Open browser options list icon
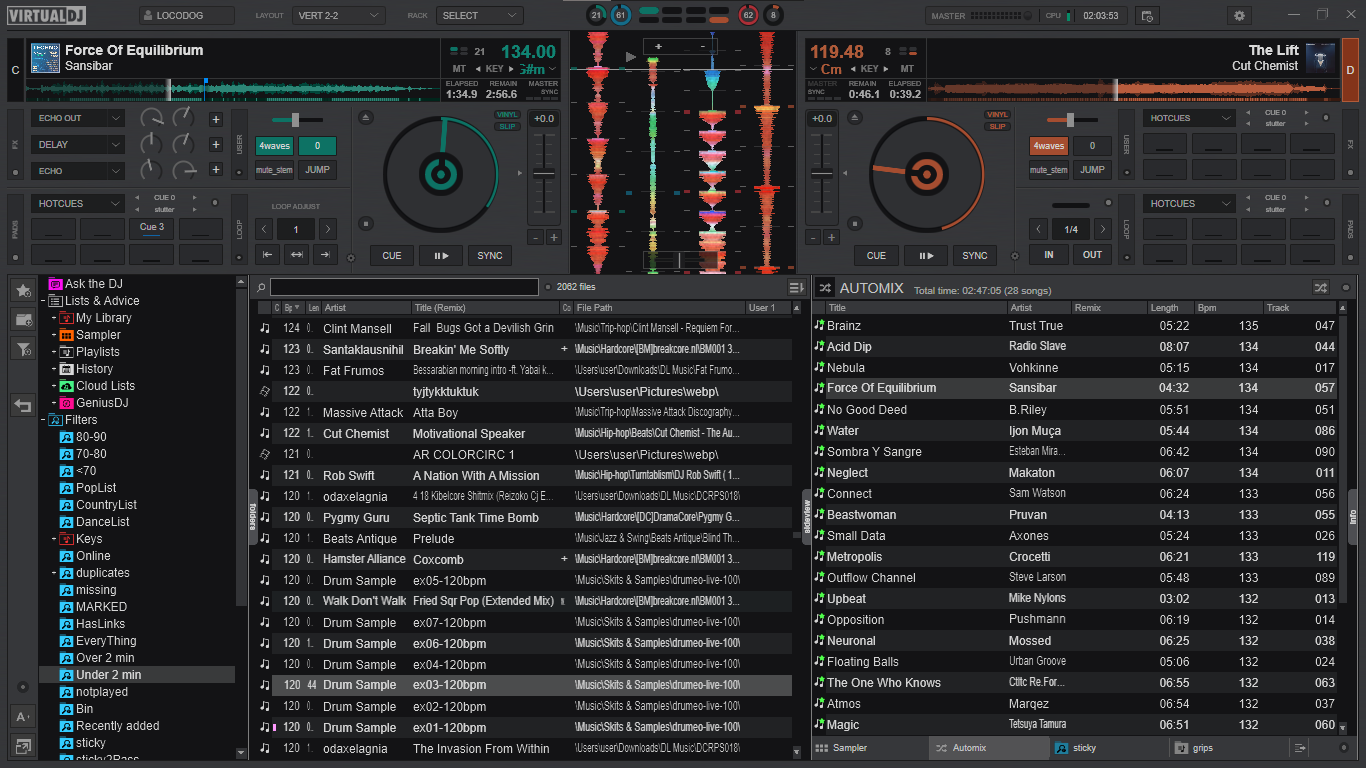Viewport: 1367px width, 769px height. [x=796, y=287]
